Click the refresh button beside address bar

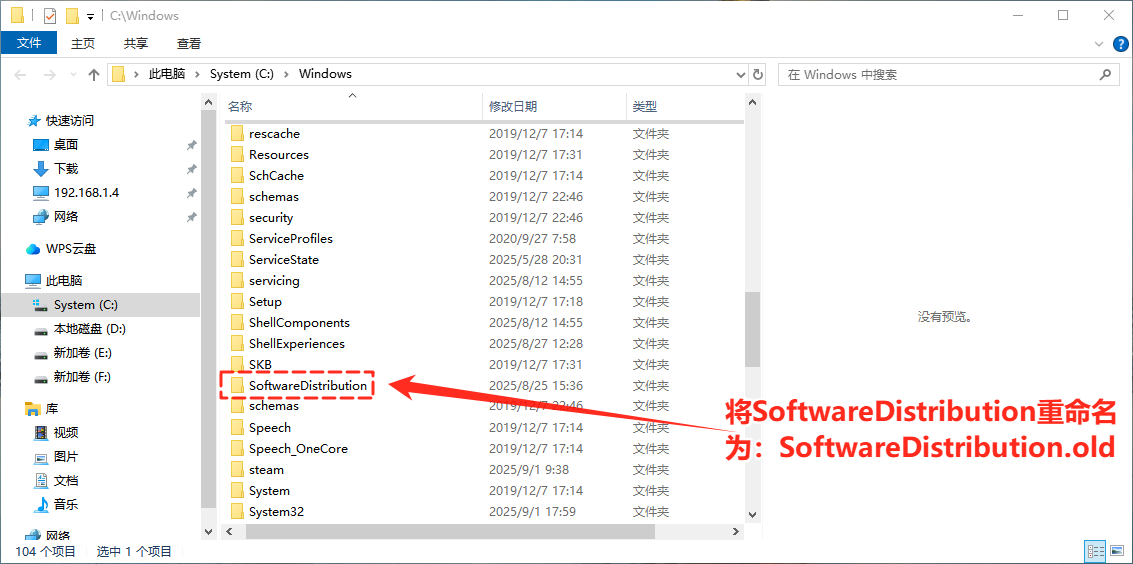[x=758, y=74]
